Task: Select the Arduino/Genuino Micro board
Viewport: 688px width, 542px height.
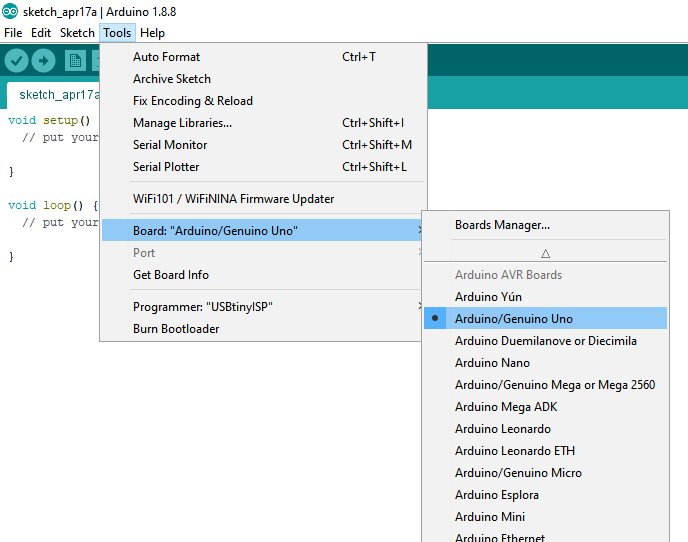Action: pyautogui.click(x=545, y=472)
